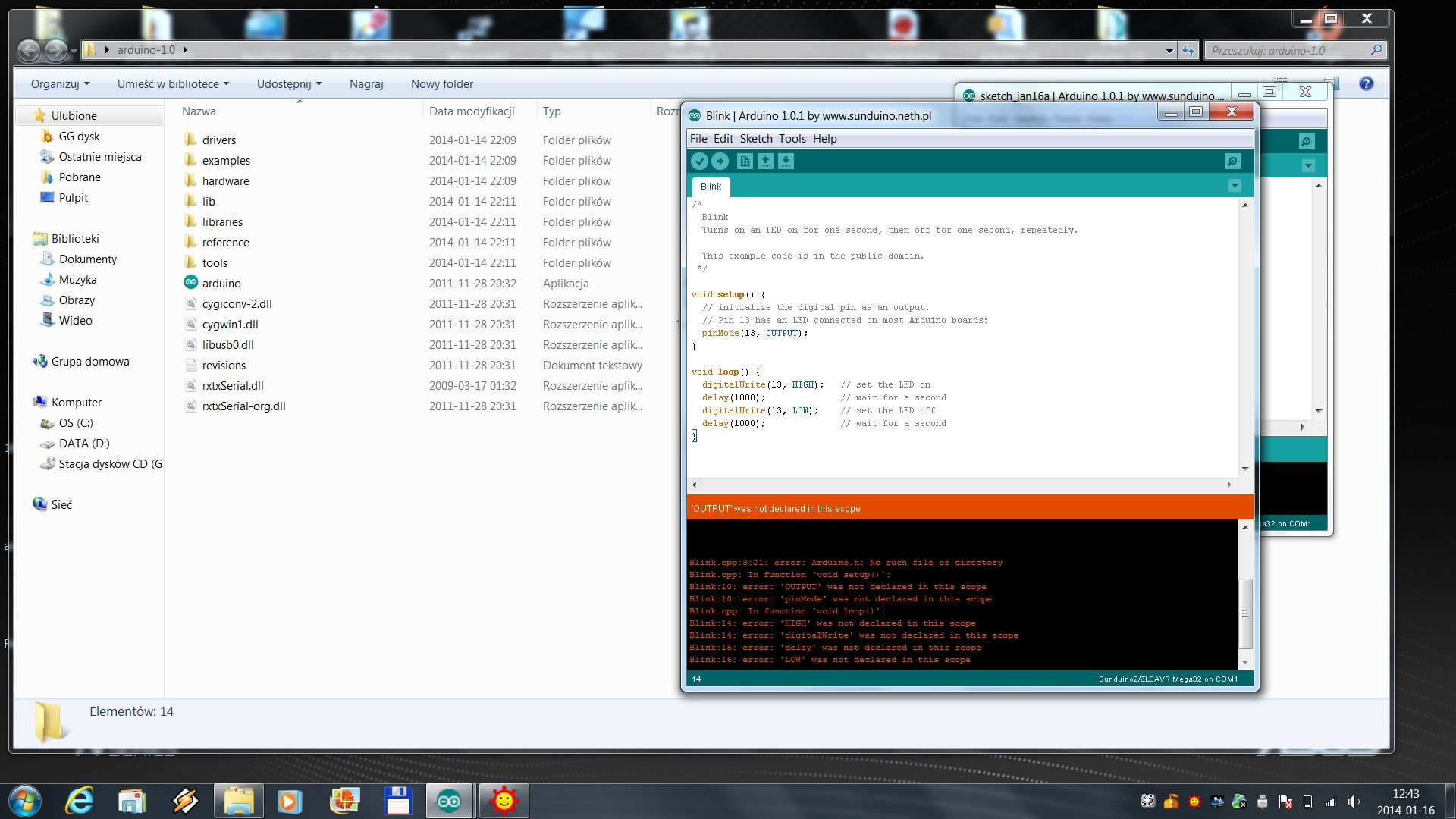This screenshot has width=1456, height=819.
Task: Expand the Organizuj dropdown menu
Action: coord(60,83)
